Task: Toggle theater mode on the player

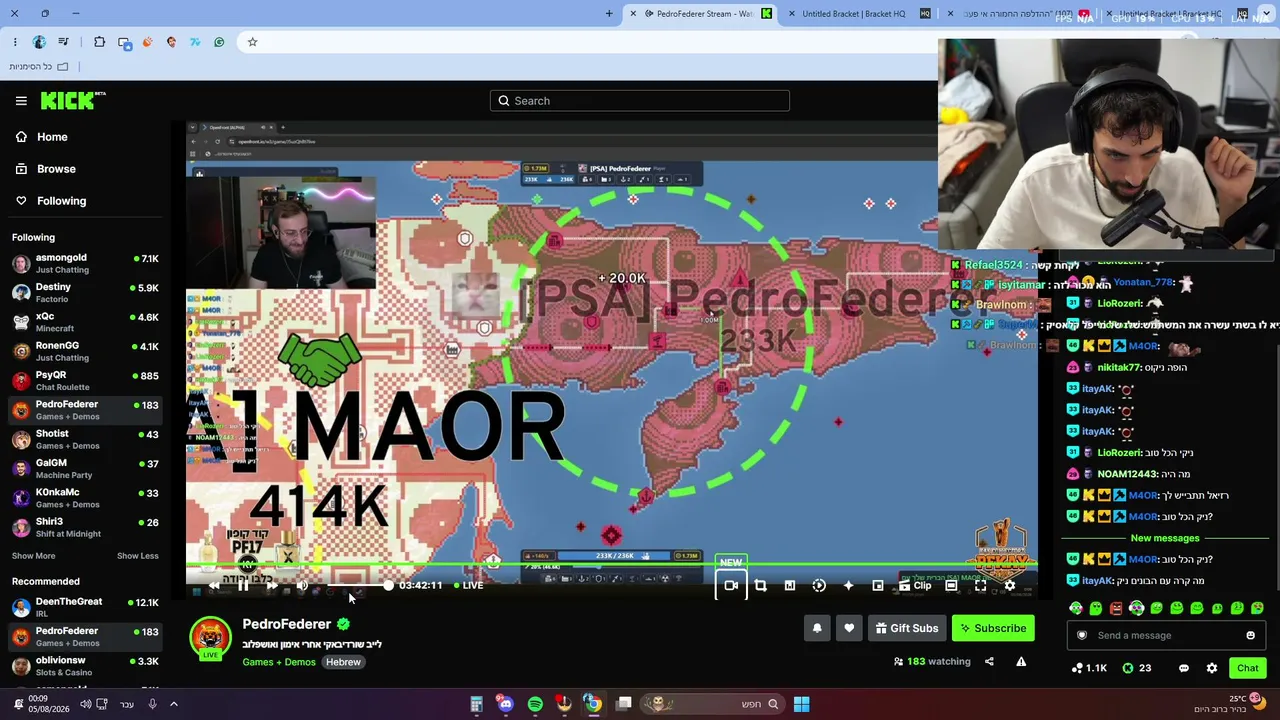Action: point(951,586)
